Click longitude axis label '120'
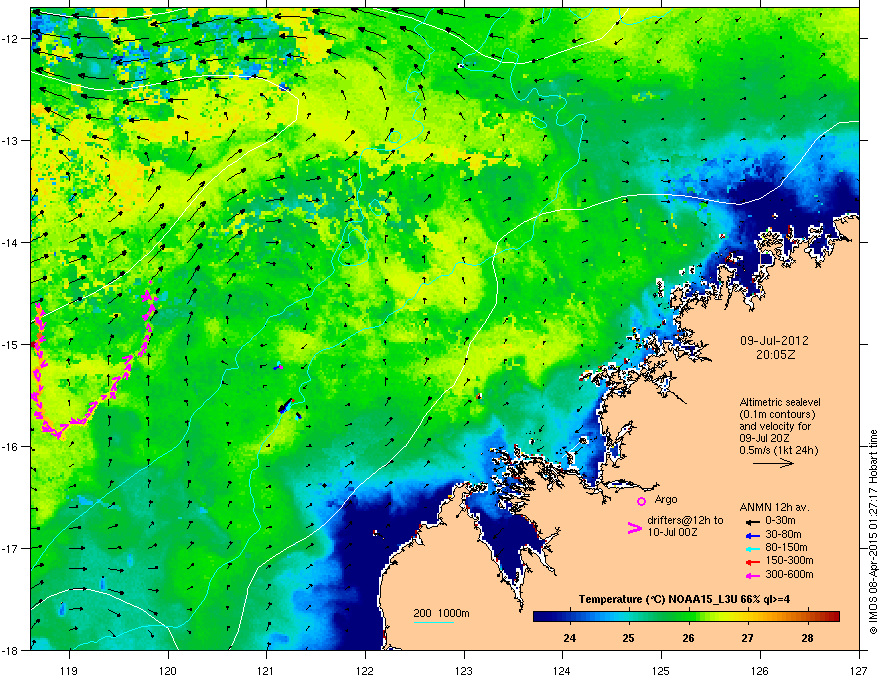Screen dimensions: 880x680 click(168, 670)
